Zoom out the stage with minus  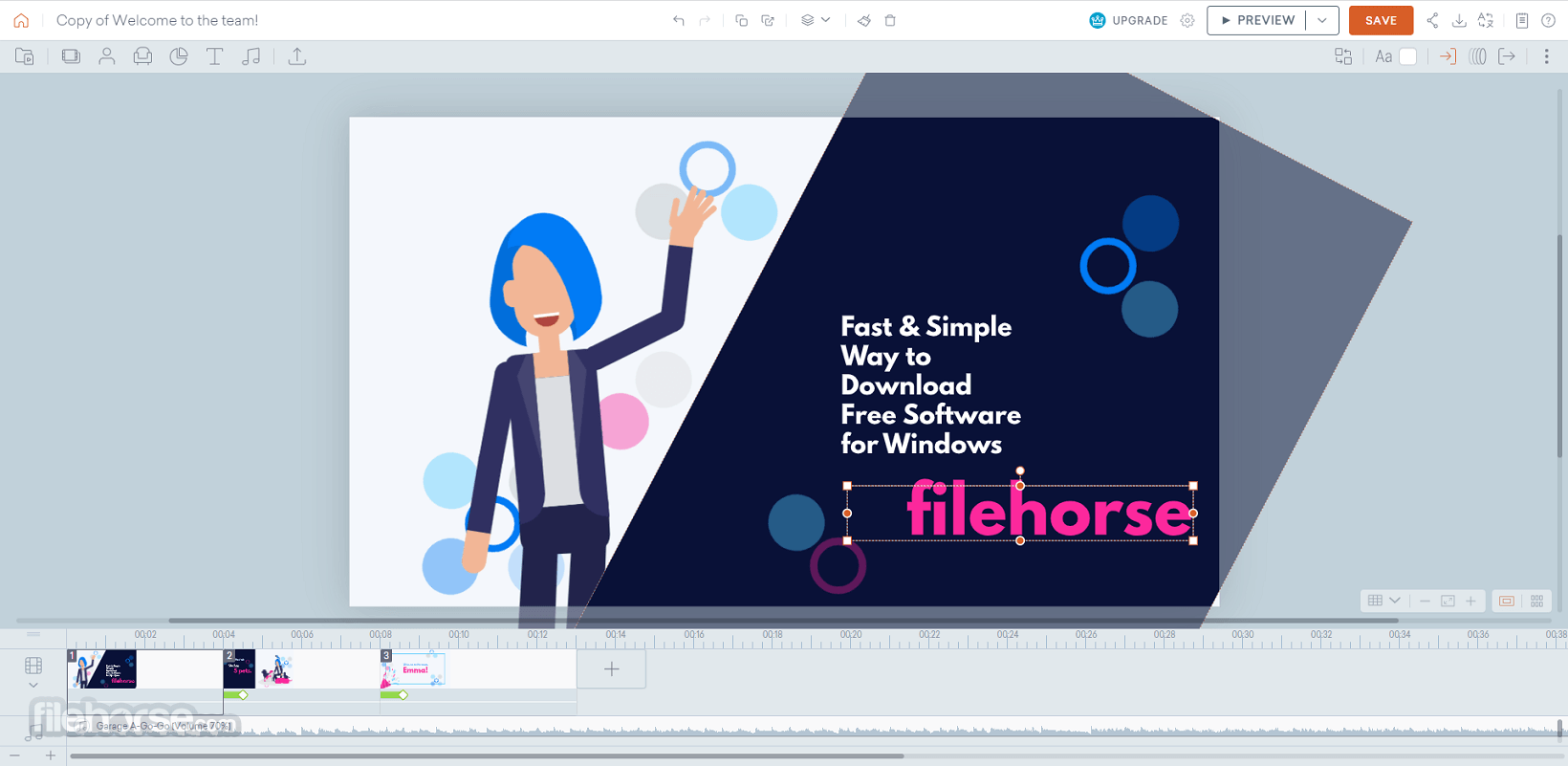pos(1426,601)
